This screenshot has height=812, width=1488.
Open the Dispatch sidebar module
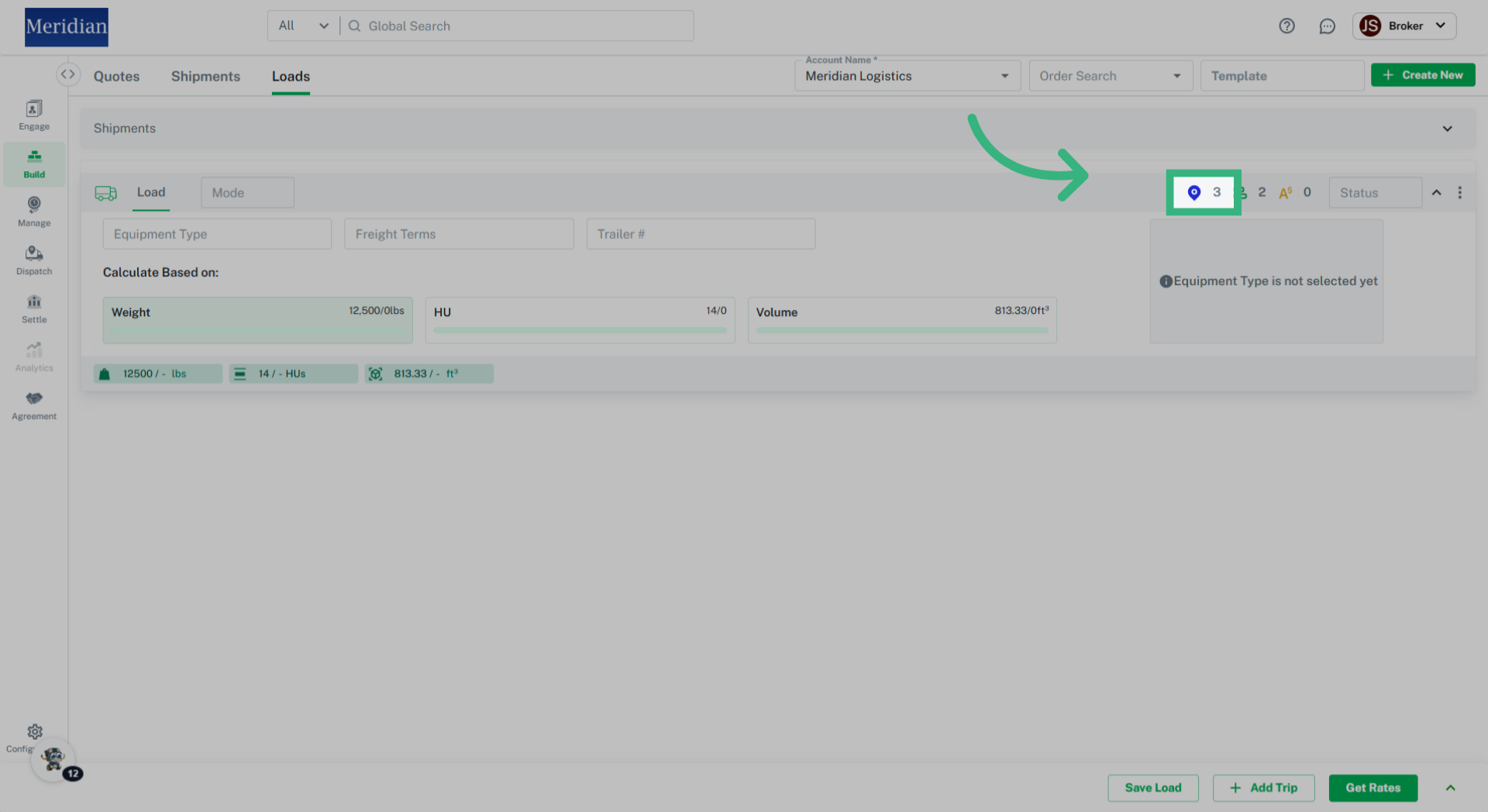pos(34,260)
